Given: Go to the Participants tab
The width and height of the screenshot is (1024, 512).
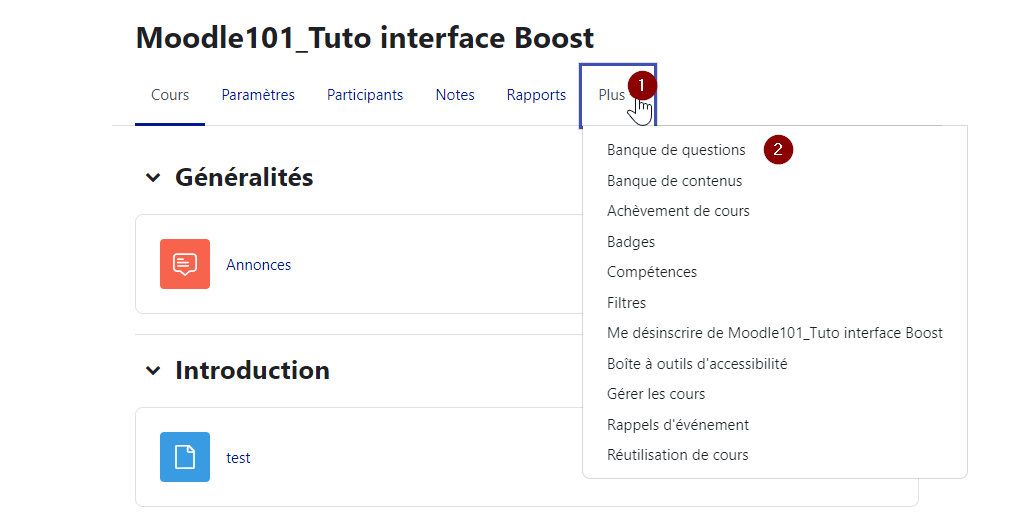Looking at the screenshot, I should click(x=365, y=95).
